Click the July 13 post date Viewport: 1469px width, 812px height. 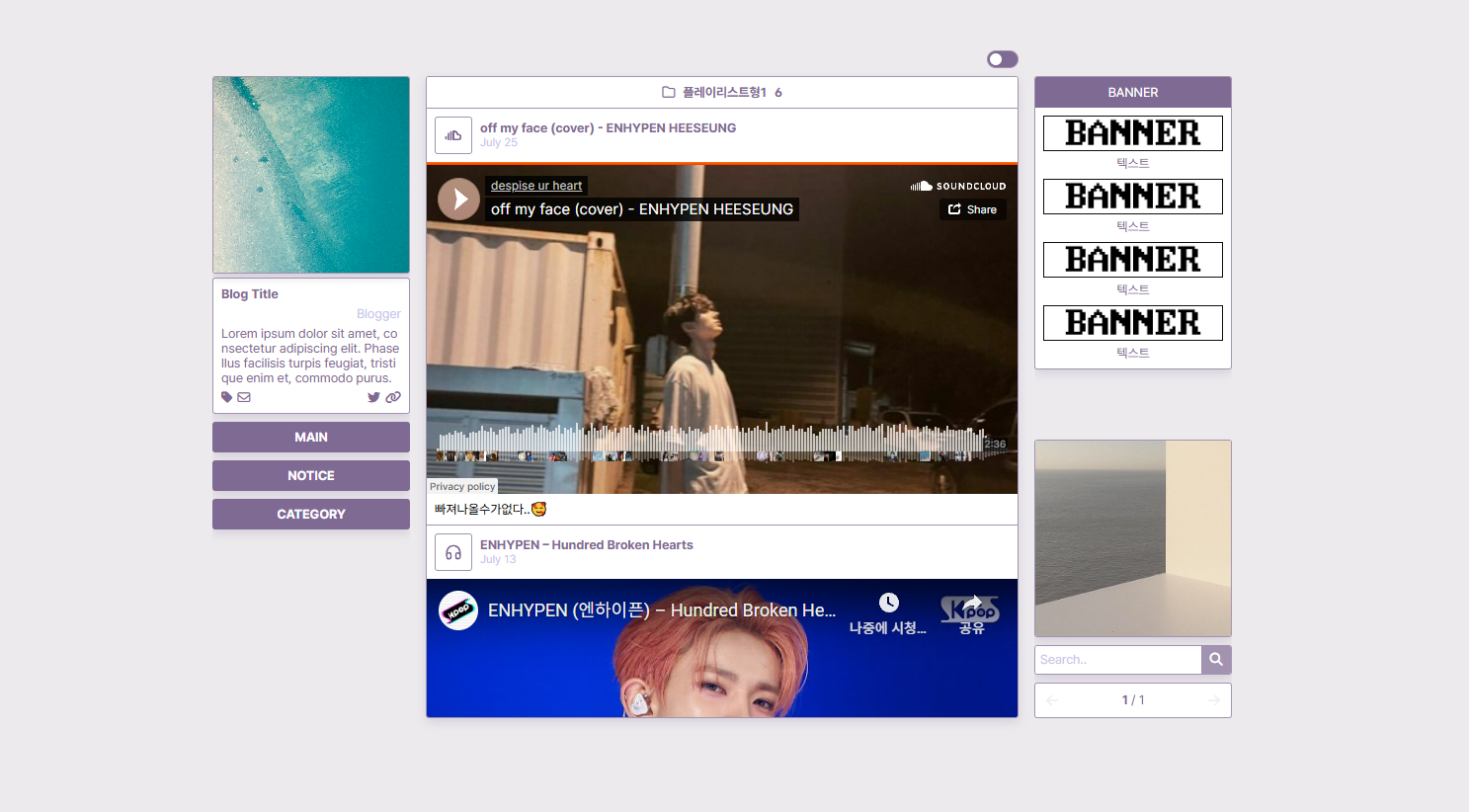tap(498, 559)
